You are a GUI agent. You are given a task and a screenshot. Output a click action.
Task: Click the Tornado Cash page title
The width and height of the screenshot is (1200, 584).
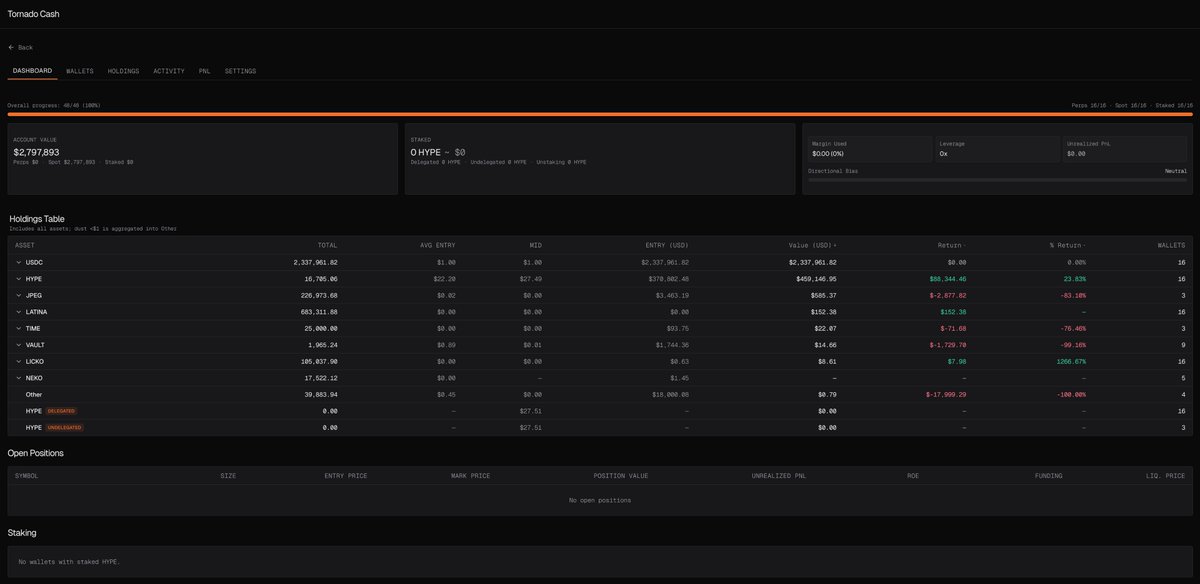[34, 14]
